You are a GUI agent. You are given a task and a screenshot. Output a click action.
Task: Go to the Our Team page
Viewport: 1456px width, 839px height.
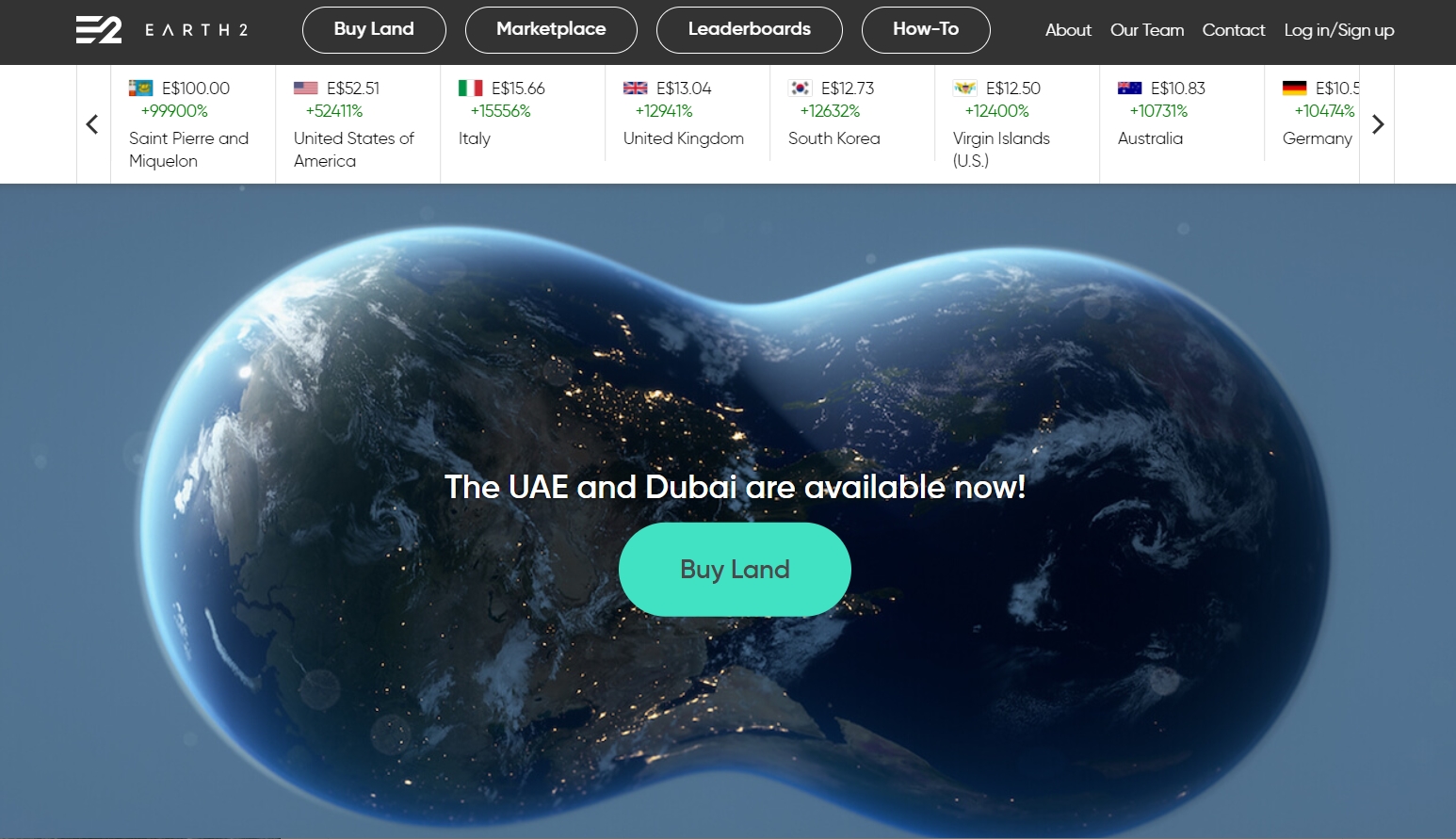1147,30
